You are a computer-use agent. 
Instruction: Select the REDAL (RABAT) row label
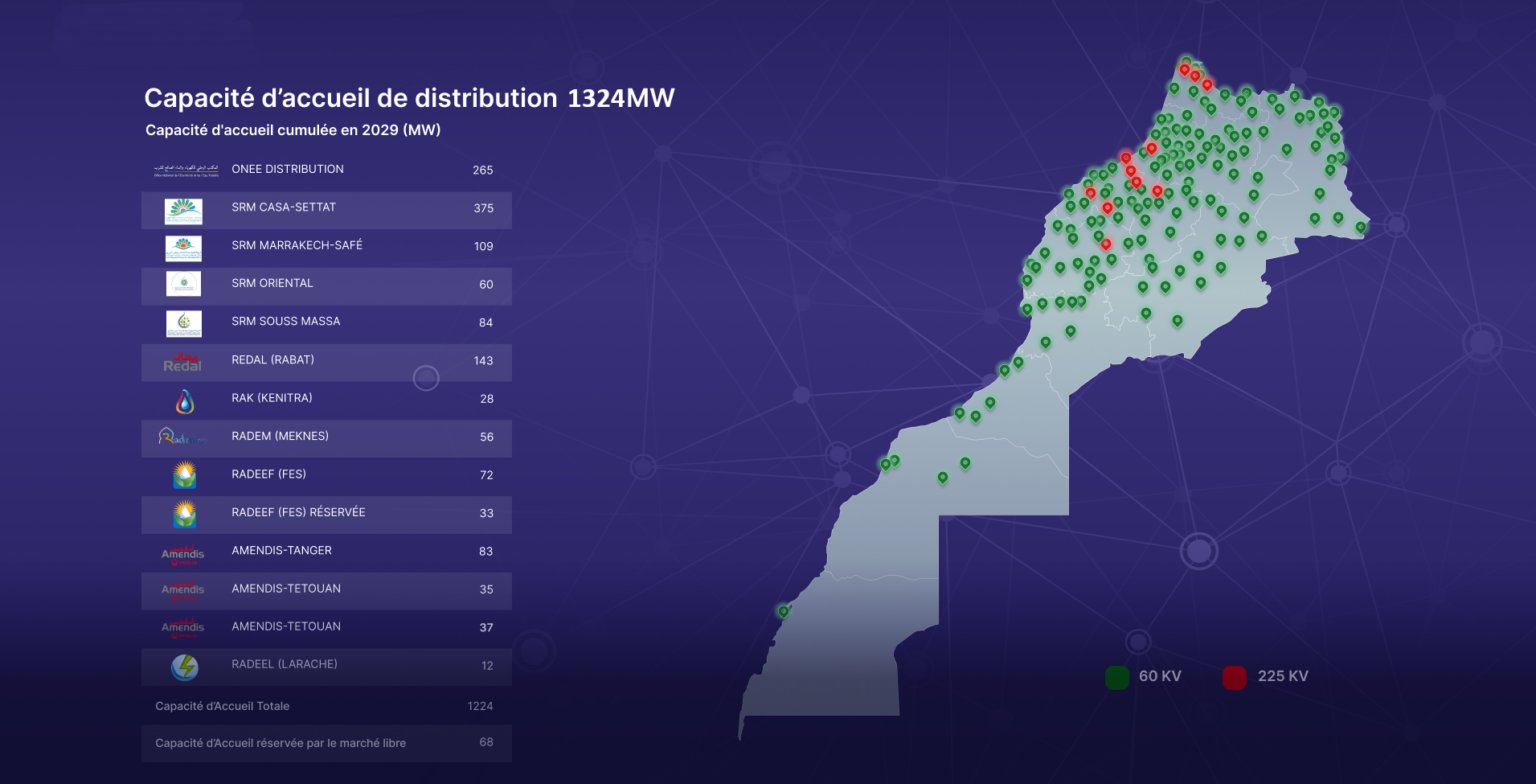(x=273, y=360)
